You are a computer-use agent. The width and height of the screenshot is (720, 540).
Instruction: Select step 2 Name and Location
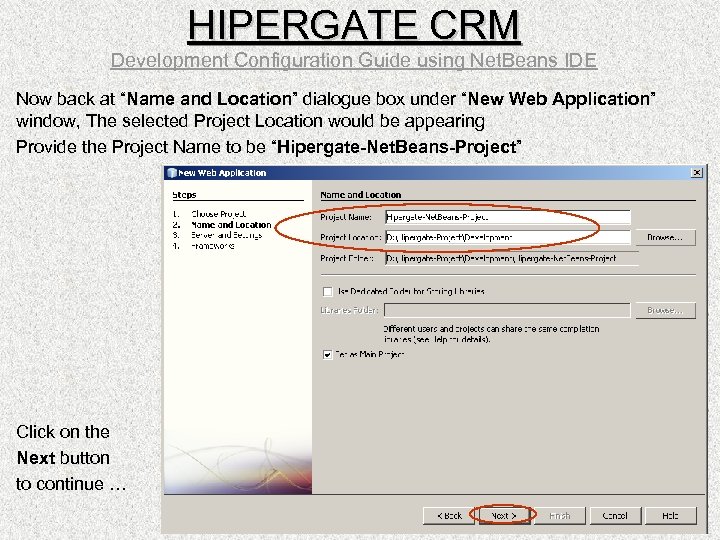[231, 225]
